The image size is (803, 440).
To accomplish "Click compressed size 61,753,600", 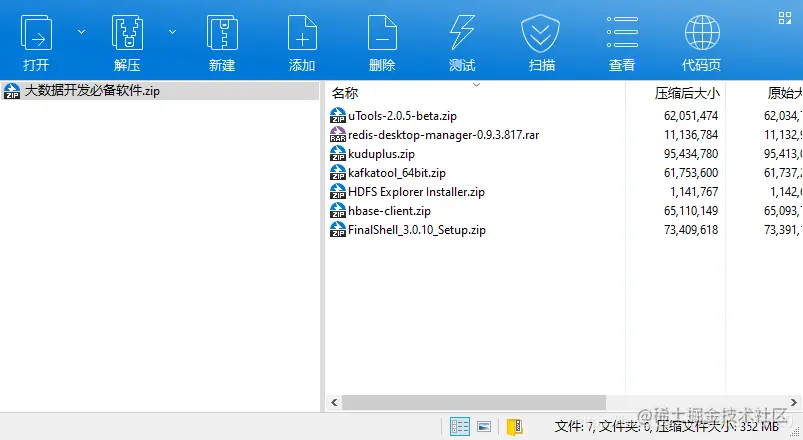I will (x=691, y=173).
